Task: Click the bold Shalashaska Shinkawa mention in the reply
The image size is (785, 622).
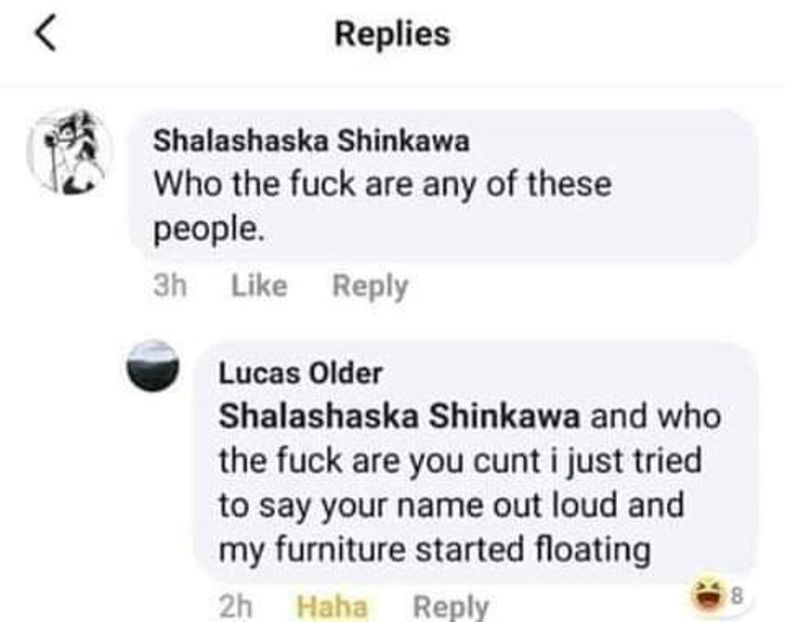Action: click(x=401, y=416)
